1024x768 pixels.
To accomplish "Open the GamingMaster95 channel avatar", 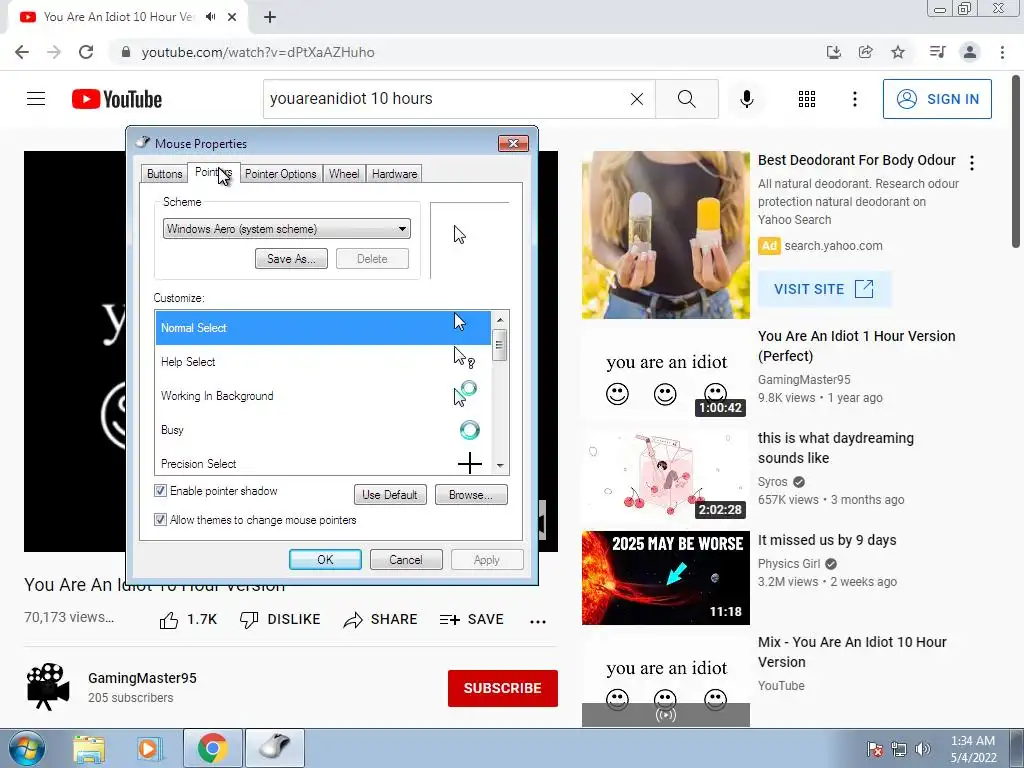I will 48,686.
